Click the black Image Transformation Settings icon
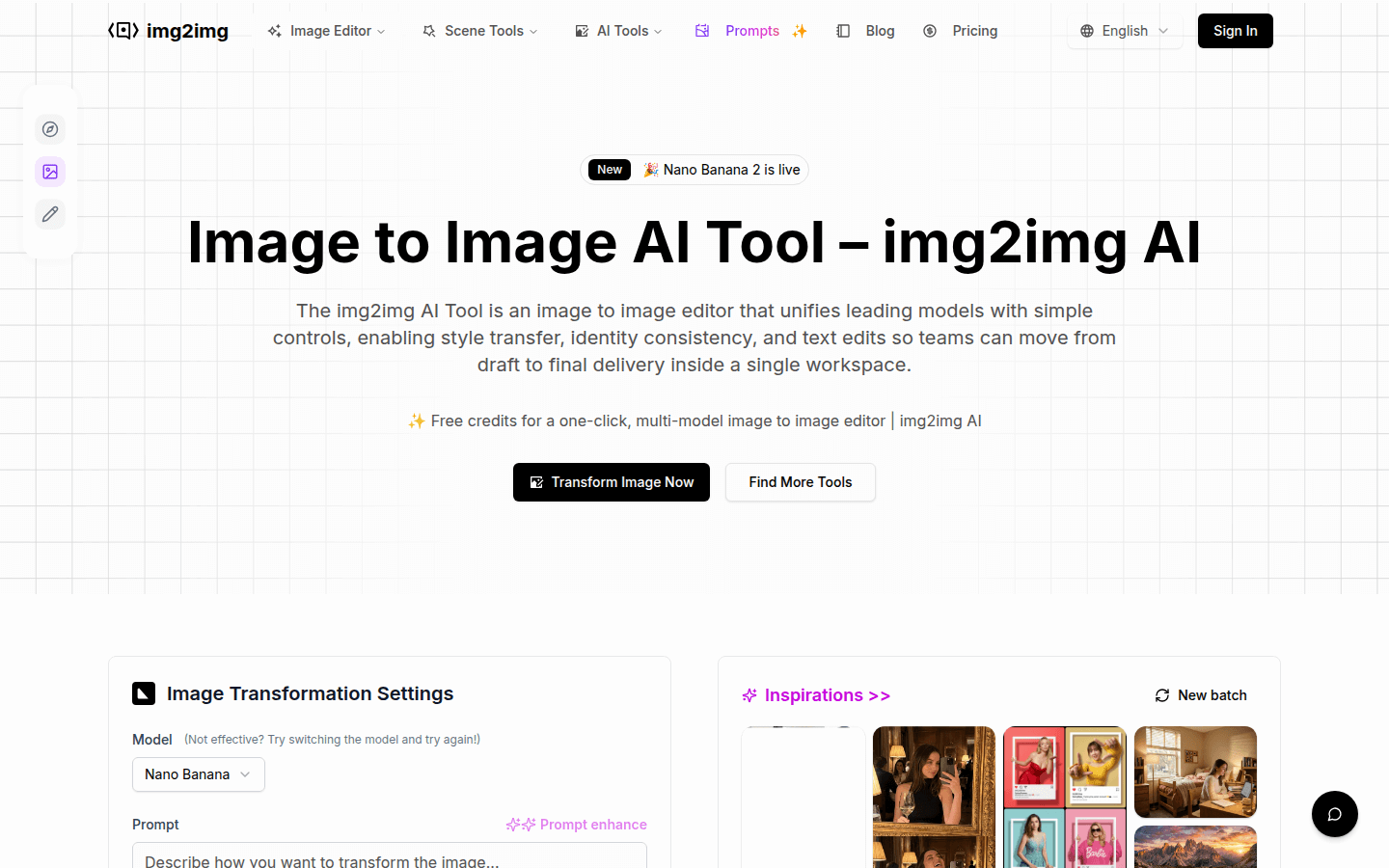This screenshot has width=1389, height=868. [144, 693]
